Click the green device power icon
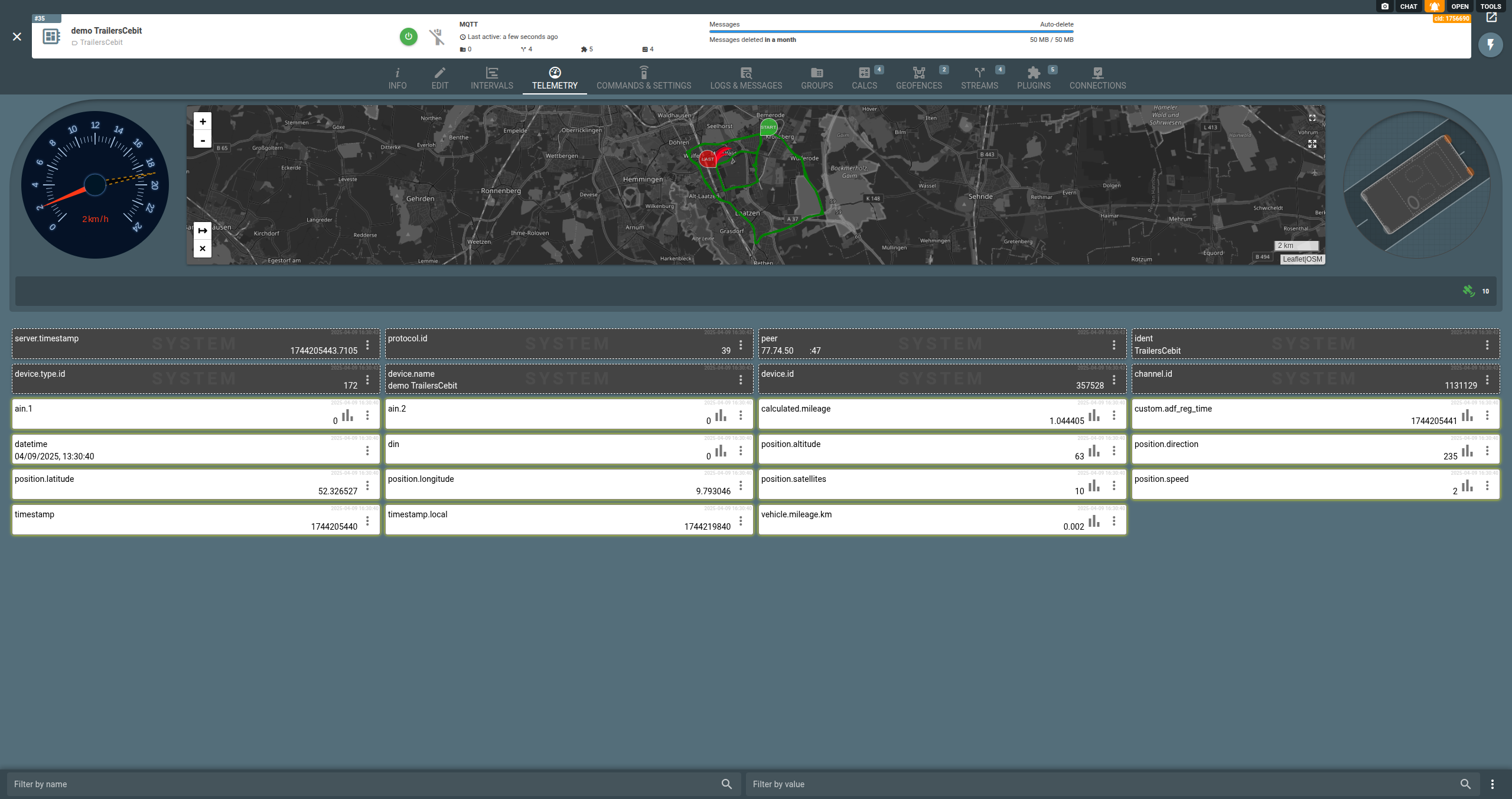 pyautogui.click(x=408, y=37)
